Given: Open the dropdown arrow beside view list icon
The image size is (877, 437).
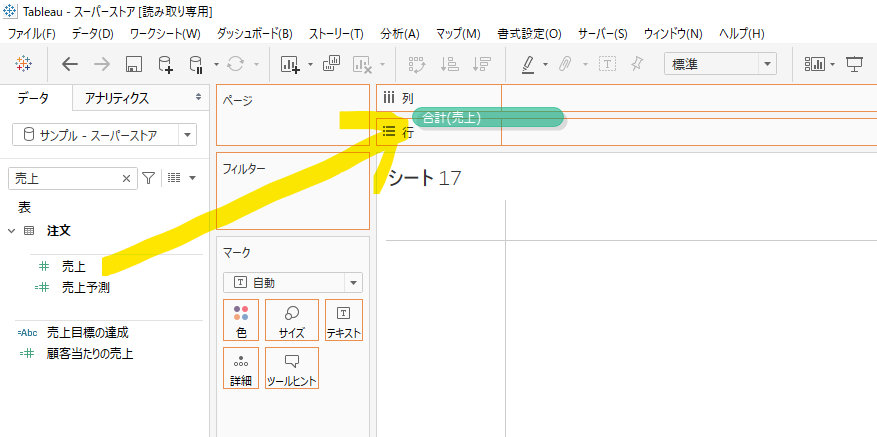Looking at the screenshot, I should [192, 178].
